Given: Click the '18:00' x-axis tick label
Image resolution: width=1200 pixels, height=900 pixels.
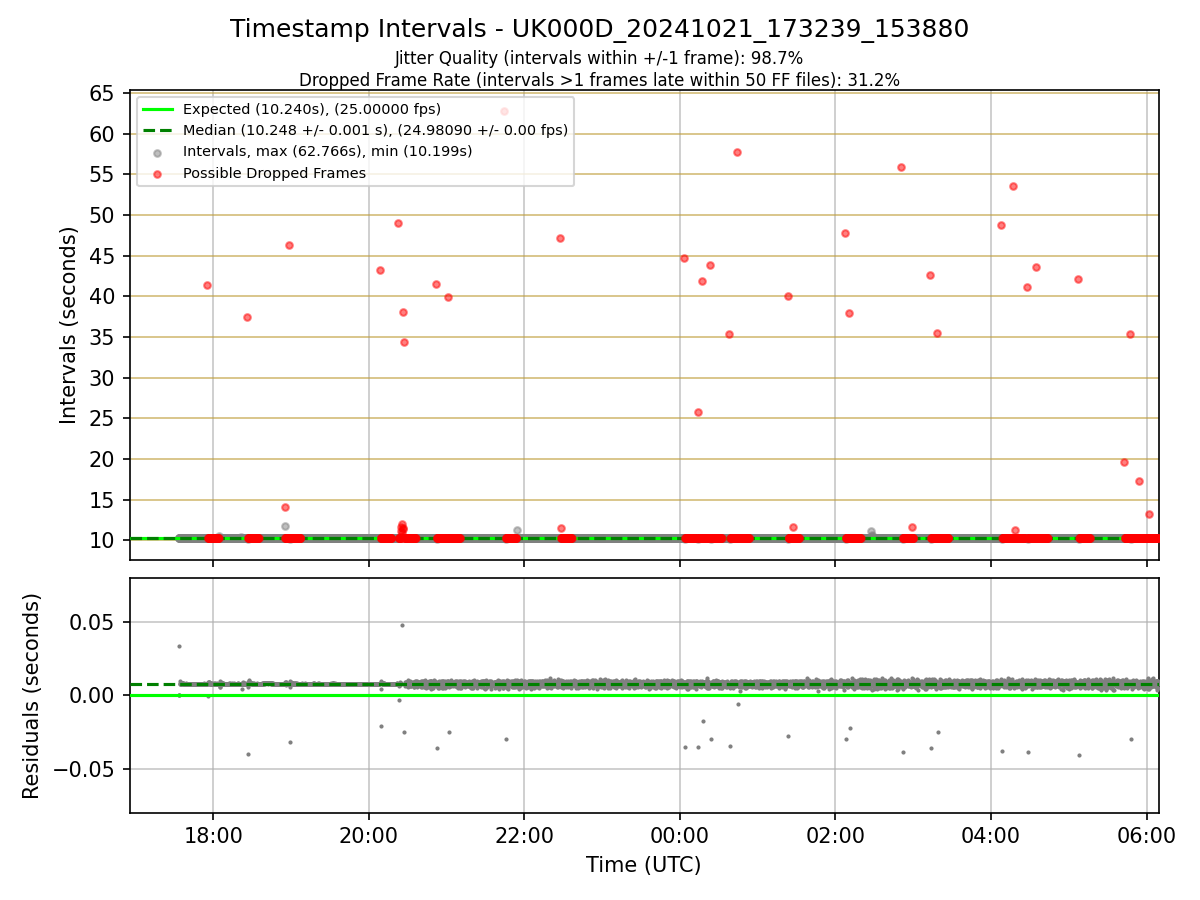Looking at the screenshot, I should coord(212,836).
